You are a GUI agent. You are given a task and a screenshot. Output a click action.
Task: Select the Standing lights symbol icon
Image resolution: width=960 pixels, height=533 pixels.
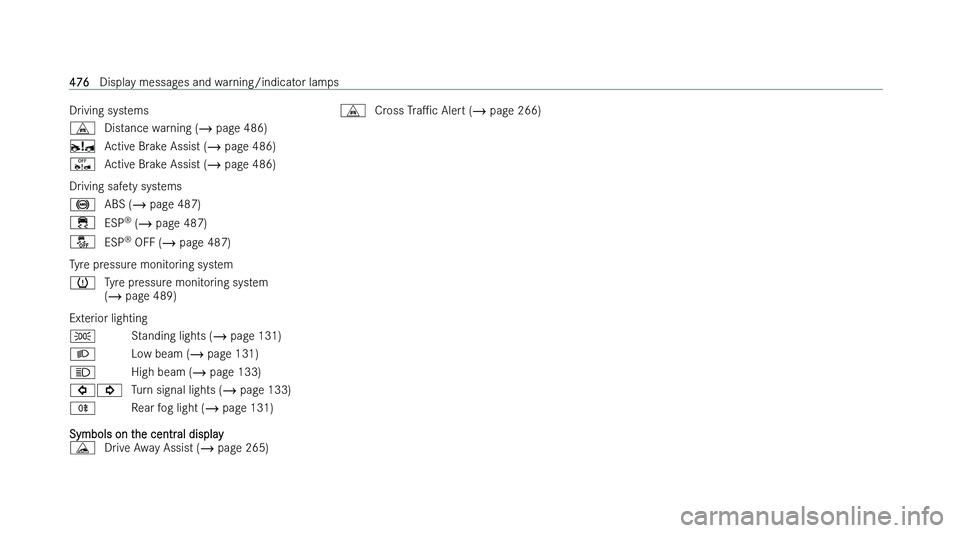(82, 336)
